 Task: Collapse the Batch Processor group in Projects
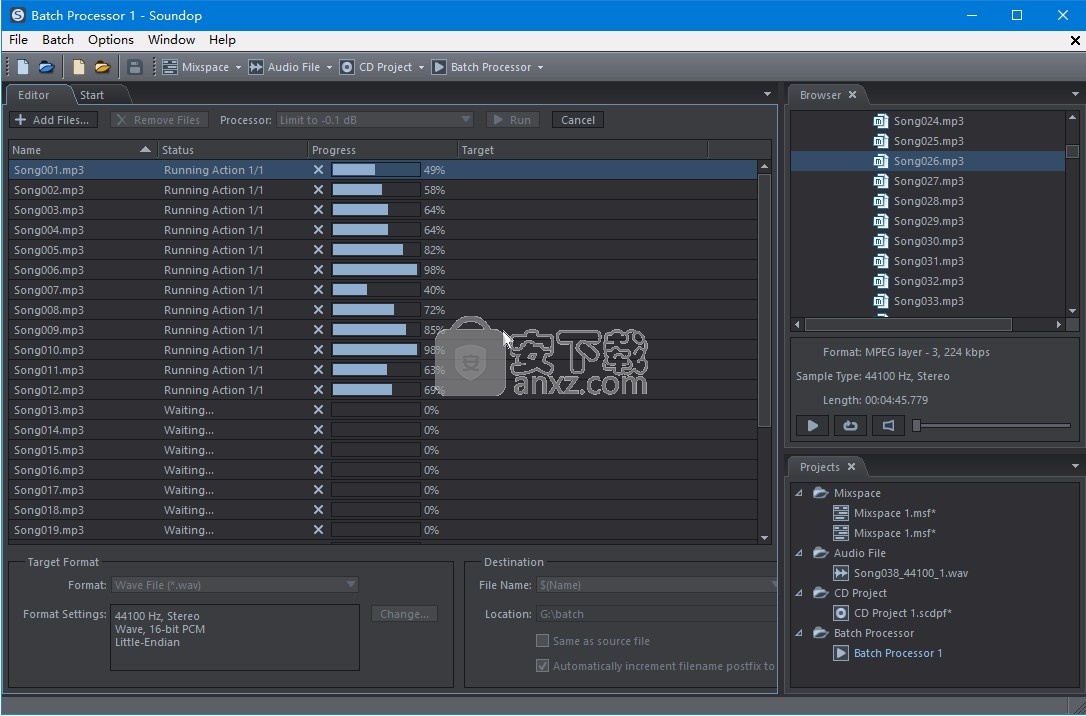coord(797,633)
